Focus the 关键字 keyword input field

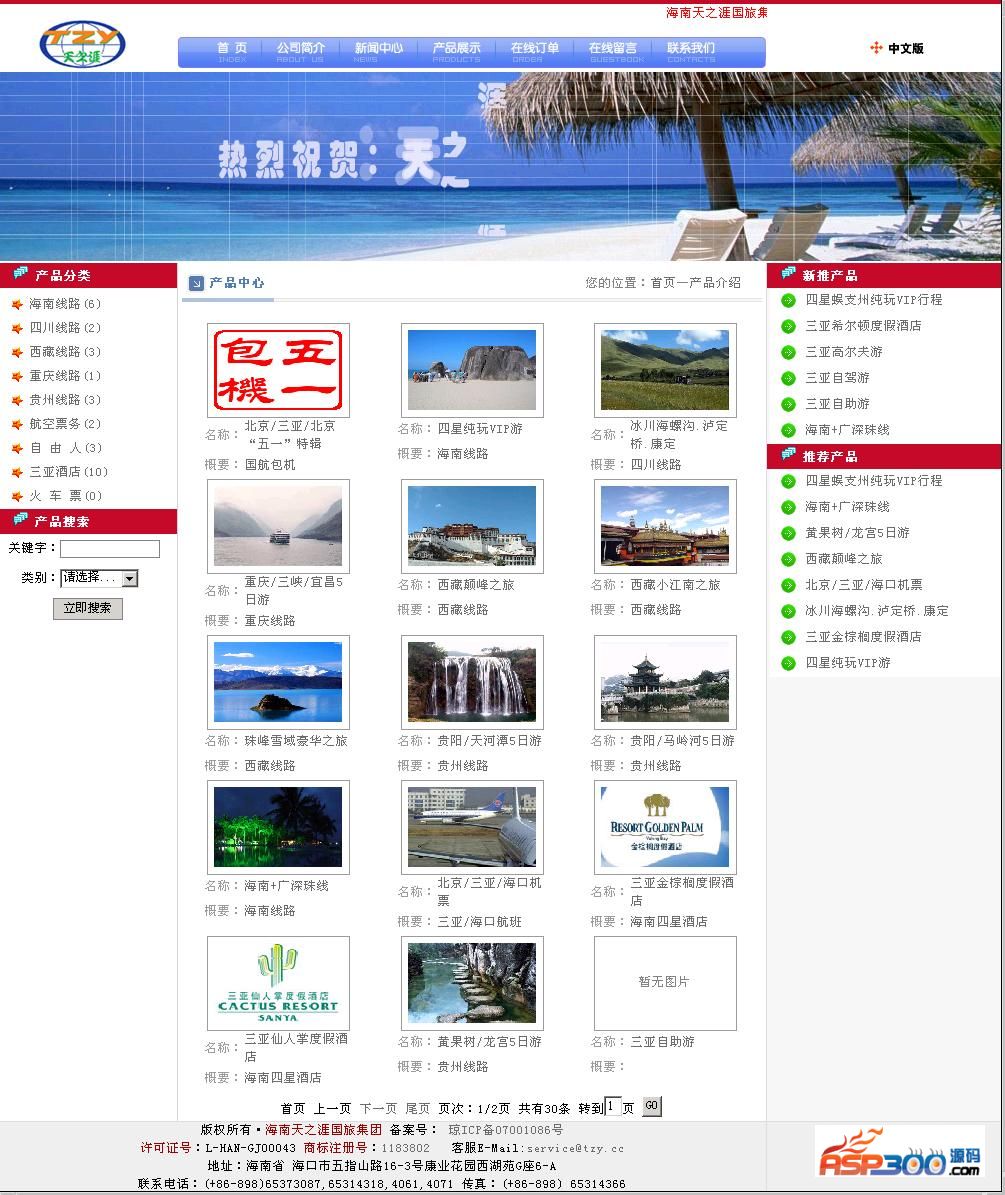110,549
